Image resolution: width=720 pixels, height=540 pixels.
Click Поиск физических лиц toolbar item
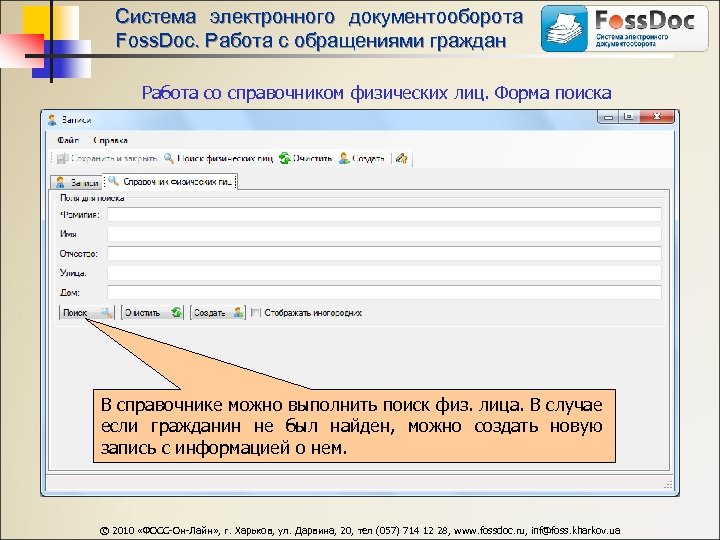pos(218,158)
